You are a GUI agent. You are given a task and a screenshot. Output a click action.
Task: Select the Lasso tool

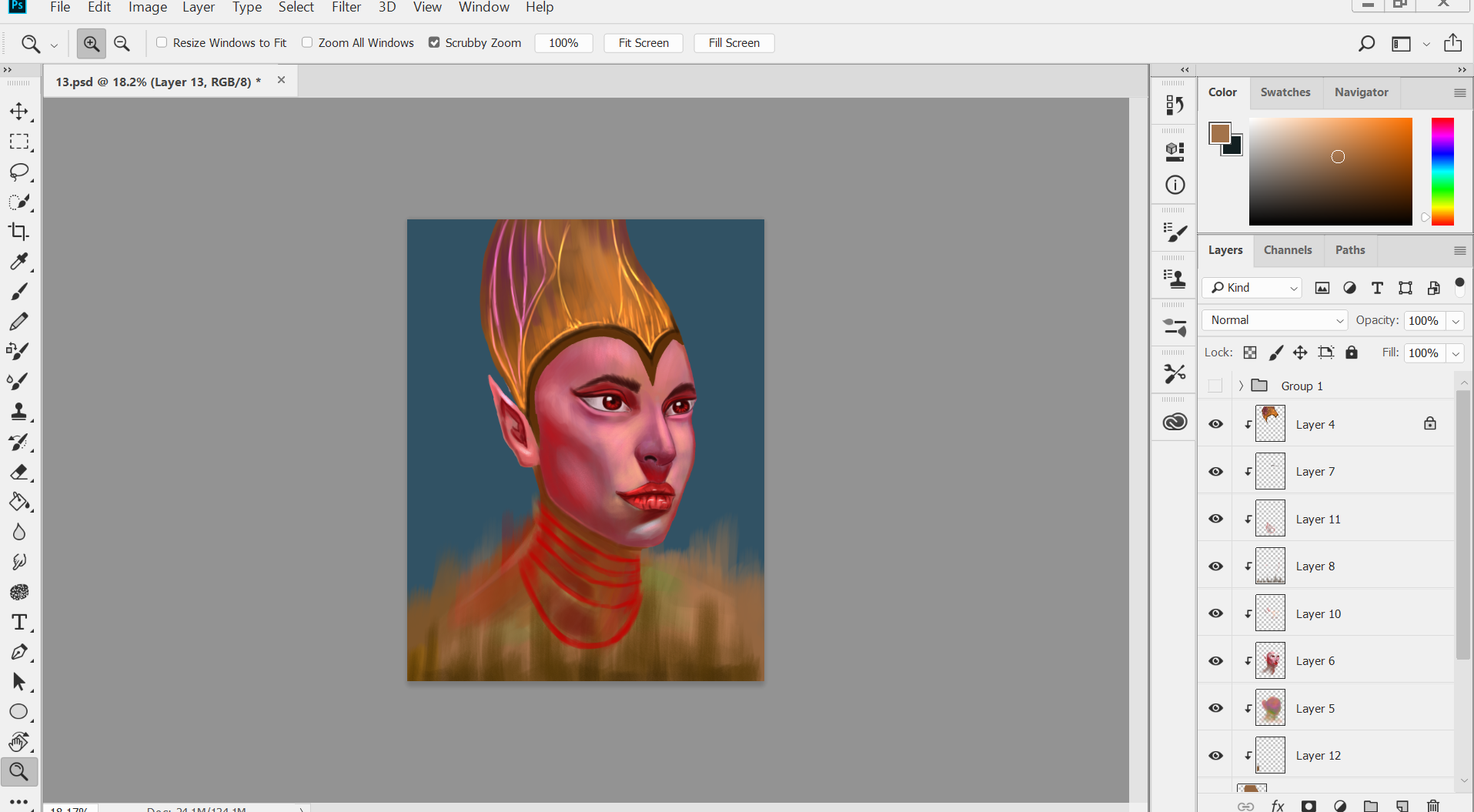coord(19,172)
